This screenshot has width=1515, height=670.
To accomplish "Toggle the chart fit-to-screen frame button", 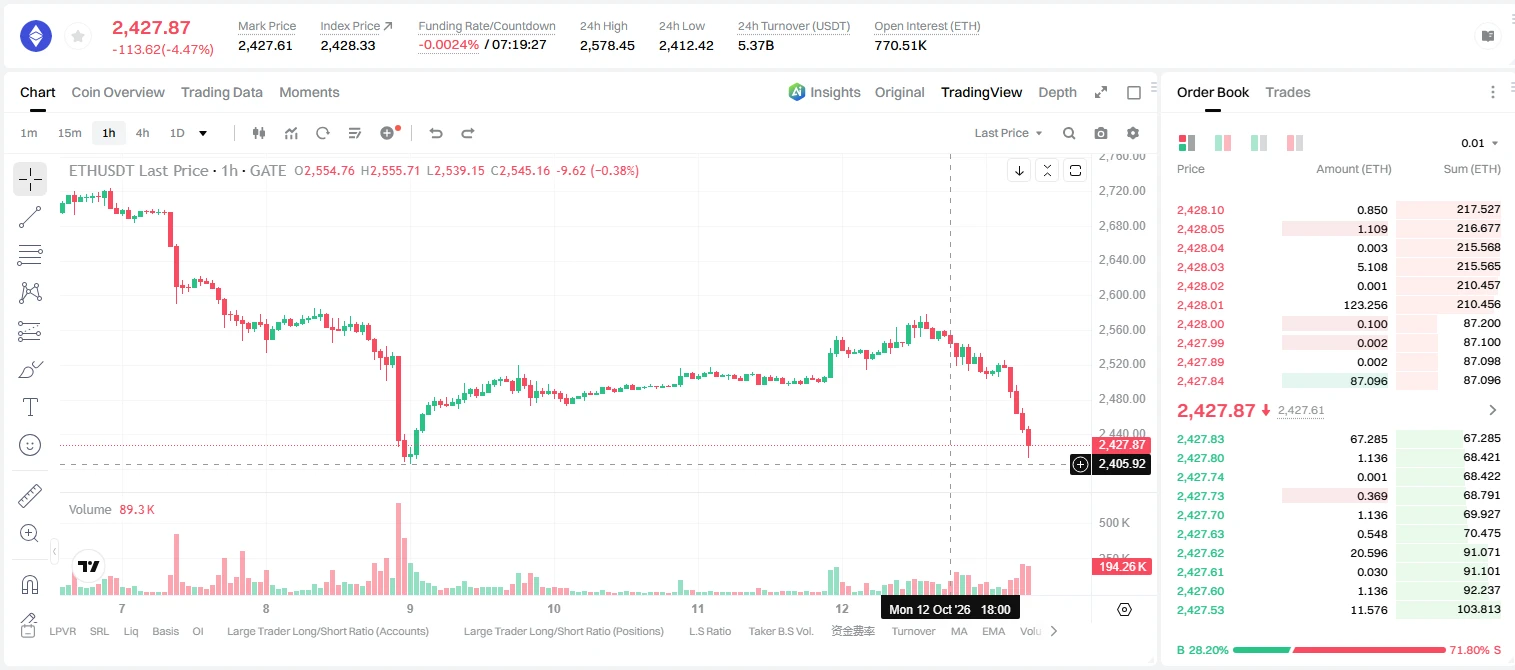I will (x=1075, y=170).
